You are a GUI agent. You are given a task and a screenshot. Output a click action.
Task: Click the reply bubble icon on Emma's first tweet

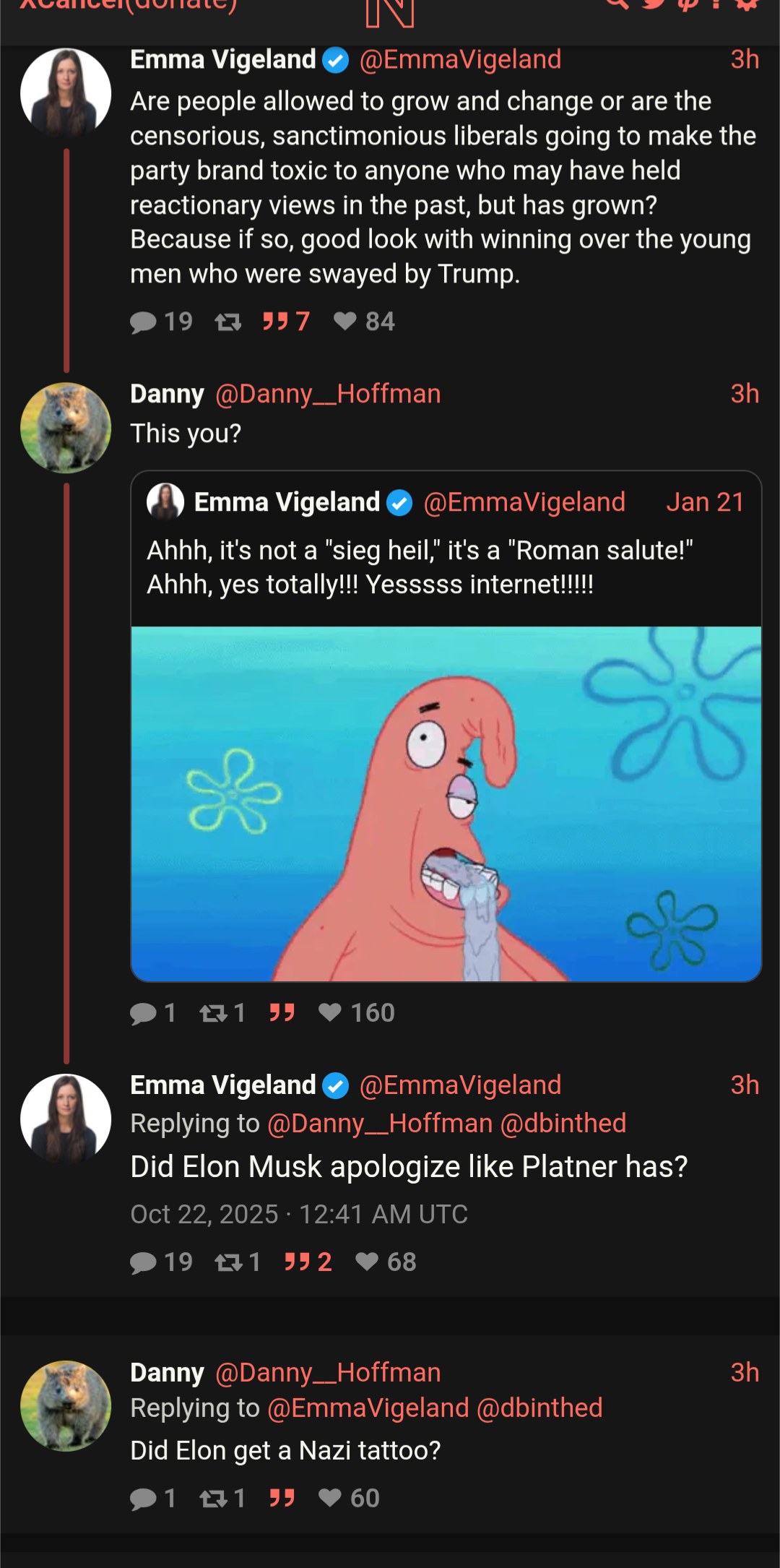(143, 322)
